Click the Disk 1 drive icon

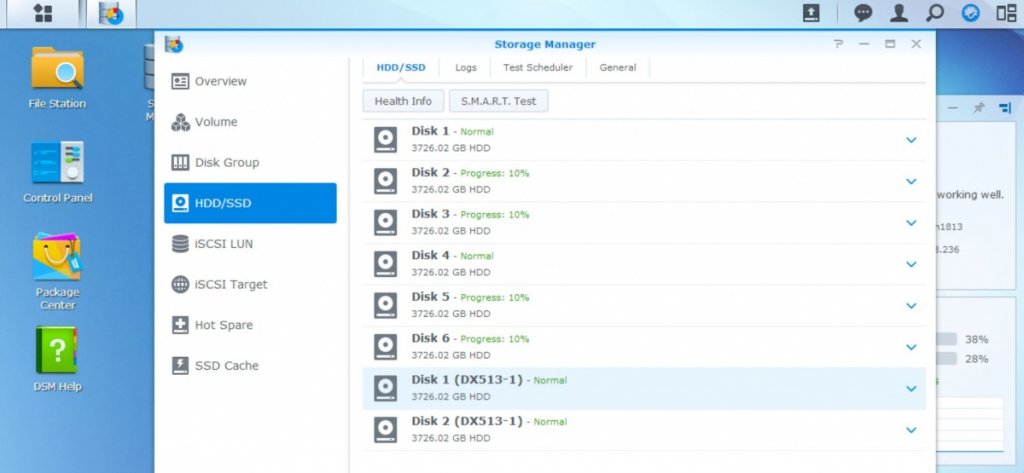click(385, 140)
